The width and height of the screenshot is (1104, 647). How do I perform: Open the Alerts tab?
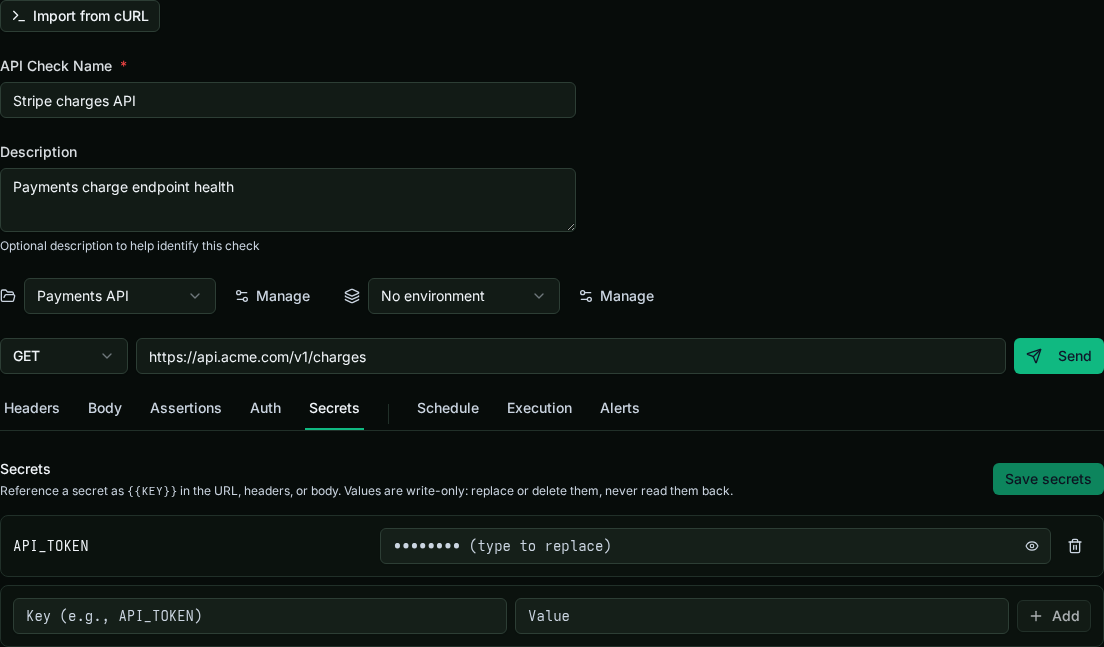point(620,408)
